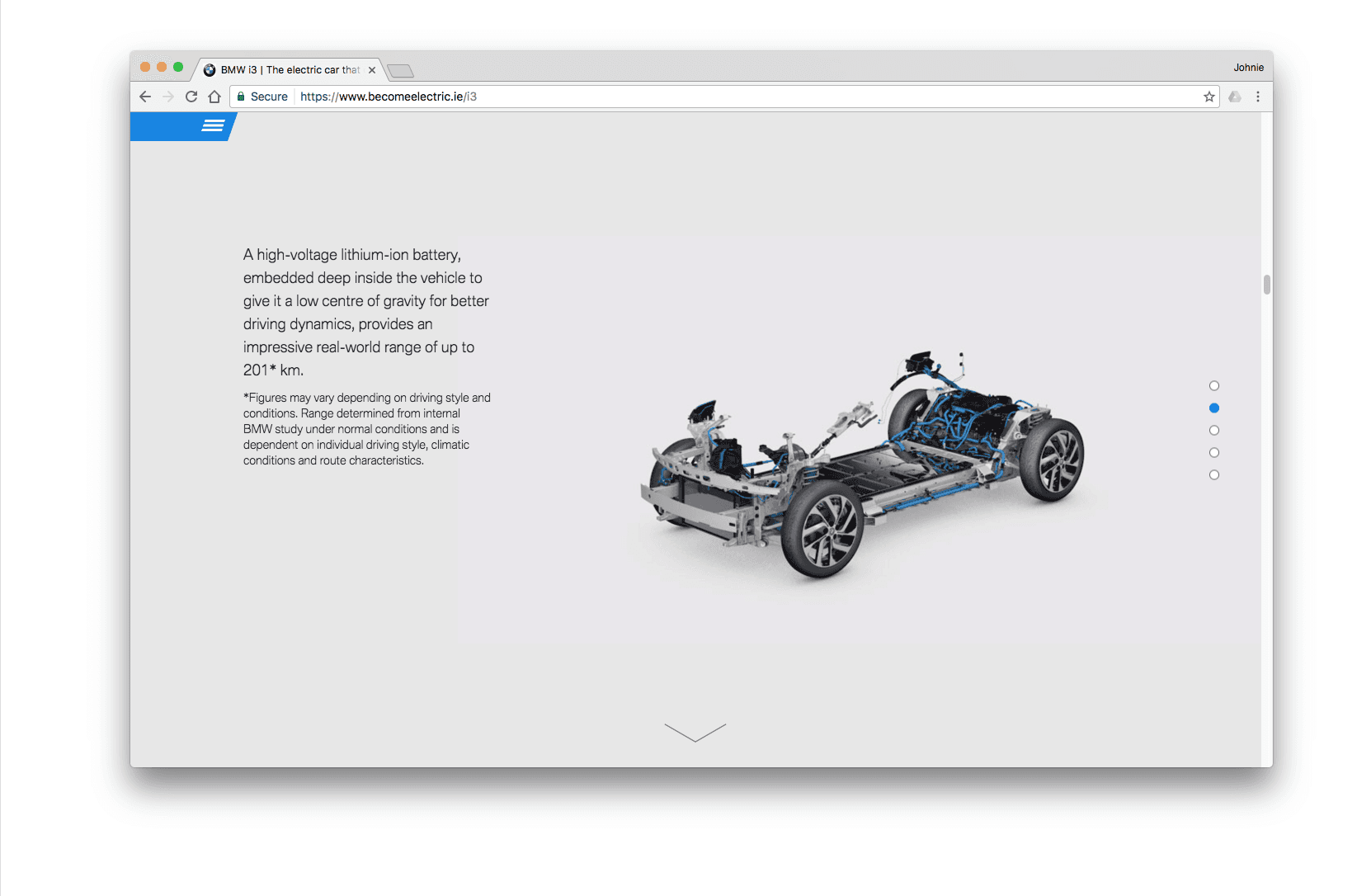Click the Secure label in address bar

(x=269, y=97)
